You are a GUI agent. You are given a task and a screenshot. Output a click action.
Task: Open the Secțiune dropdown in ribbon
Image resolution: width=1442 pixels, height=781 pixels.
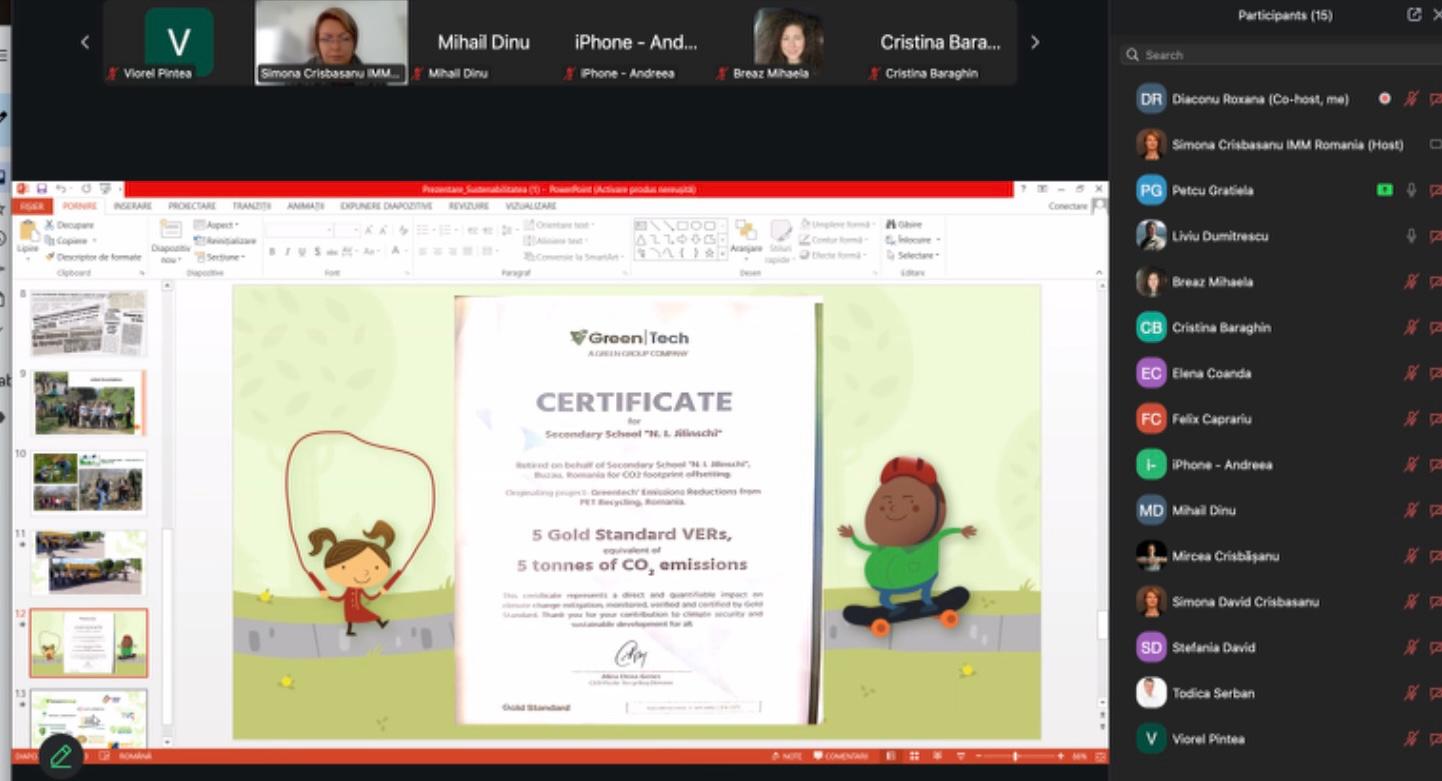222,257
